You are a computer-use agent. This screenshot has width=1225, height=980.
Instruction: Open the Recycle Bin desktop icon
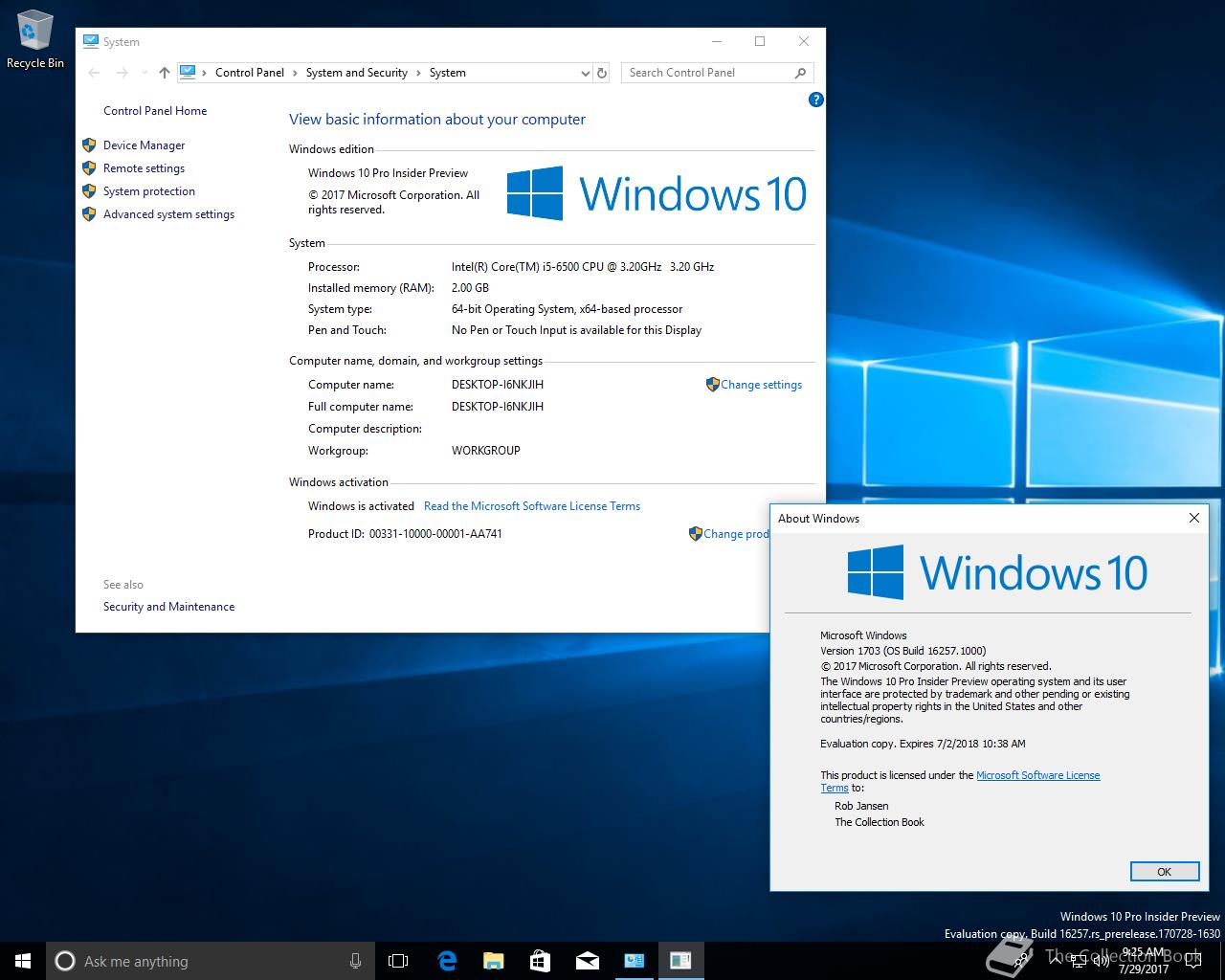pyautogui.click(x=34, y=40)
